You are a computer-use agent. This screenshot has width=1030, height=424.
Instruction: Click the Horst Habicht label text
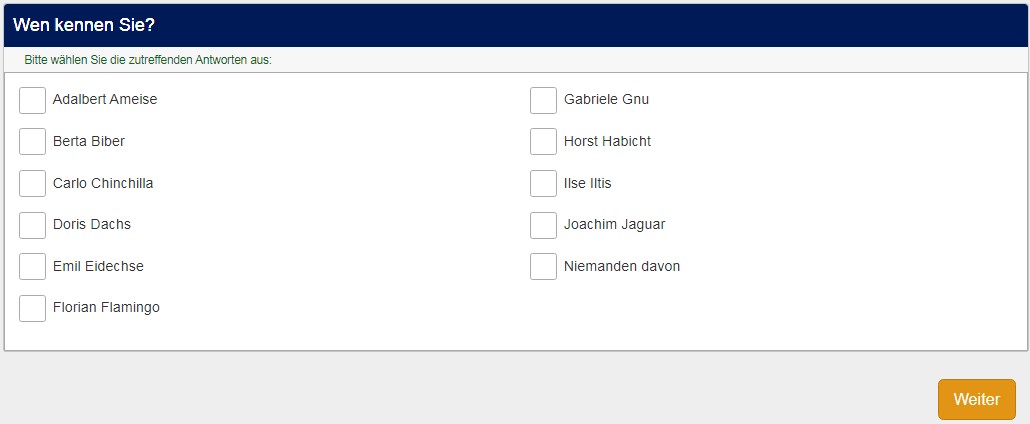tap(607, 142)
